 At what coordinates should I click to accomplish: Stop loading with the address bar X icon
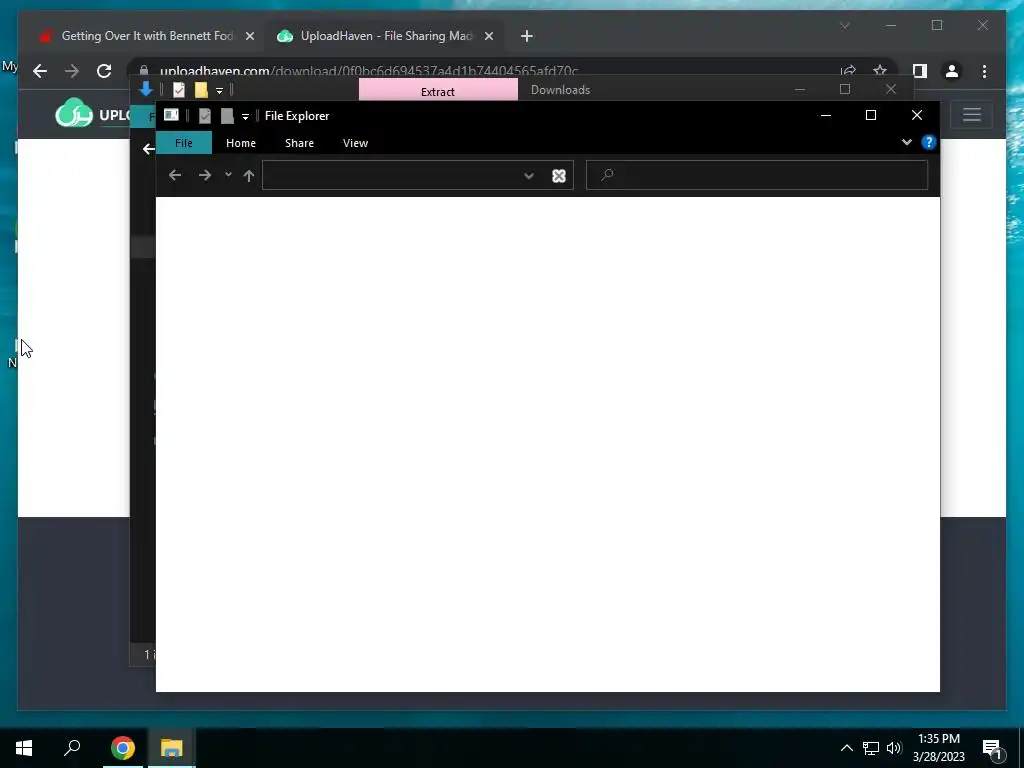[559, 176]
